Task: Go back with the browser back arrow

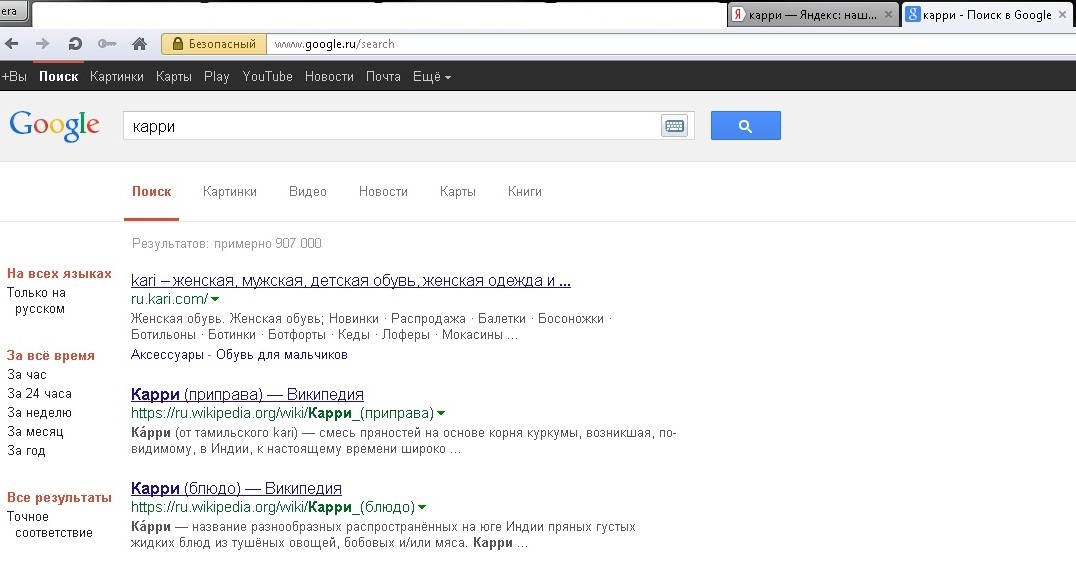Action: click(12, 44)
